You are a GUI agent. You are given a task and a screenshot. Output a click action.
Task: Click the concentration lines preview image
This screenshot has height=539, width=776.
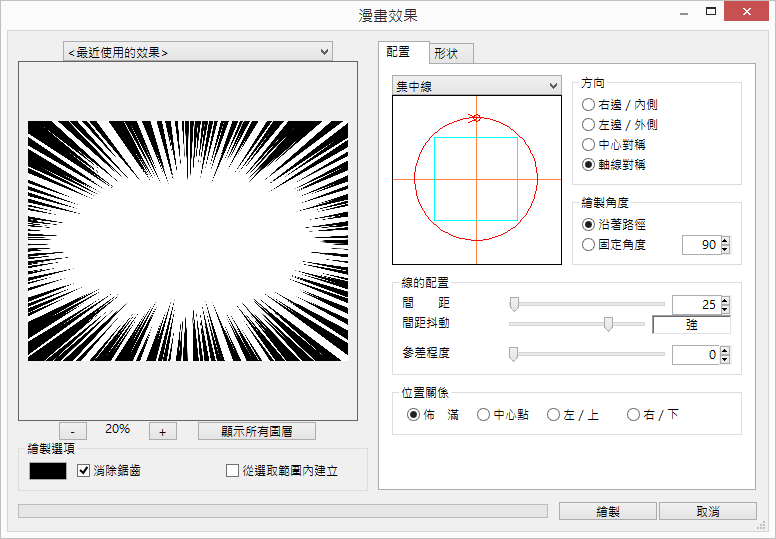click(x=188, y=241)
